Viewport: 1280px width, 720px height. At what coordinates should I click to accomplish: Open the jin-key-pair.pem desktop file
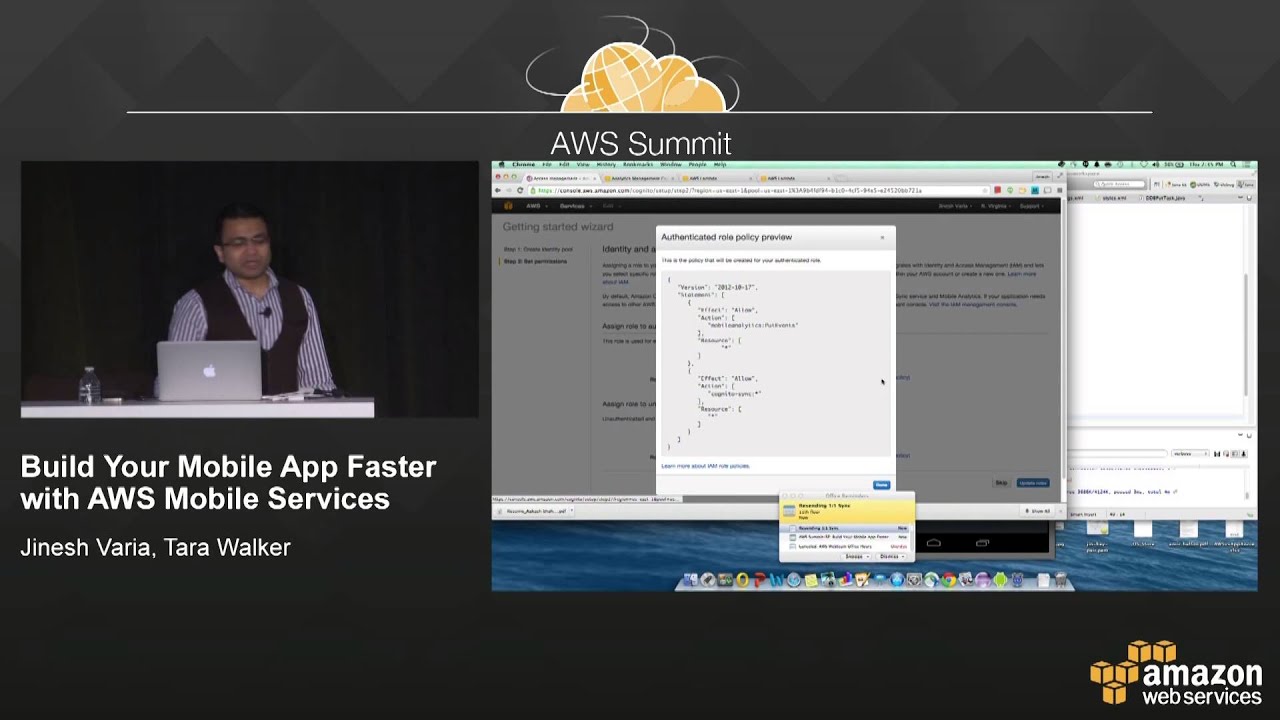1097,534
